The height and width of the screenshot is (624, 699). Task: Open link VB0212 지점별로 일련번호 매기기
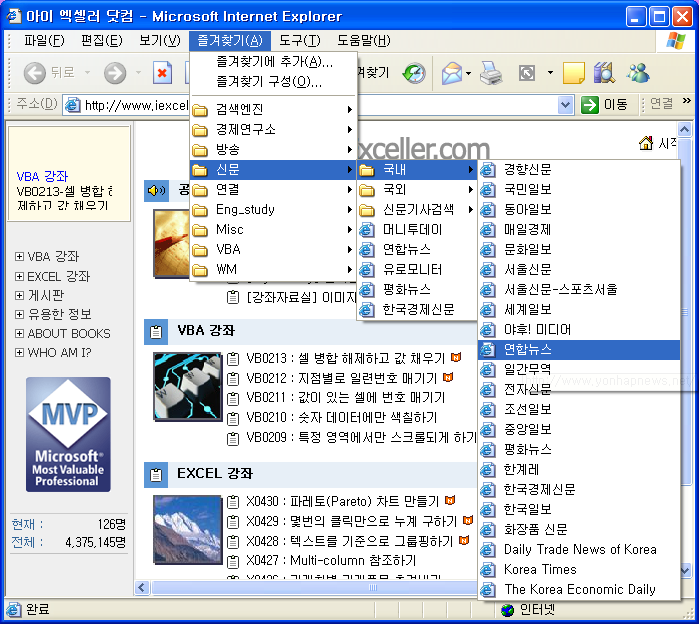tap(341, 378)
